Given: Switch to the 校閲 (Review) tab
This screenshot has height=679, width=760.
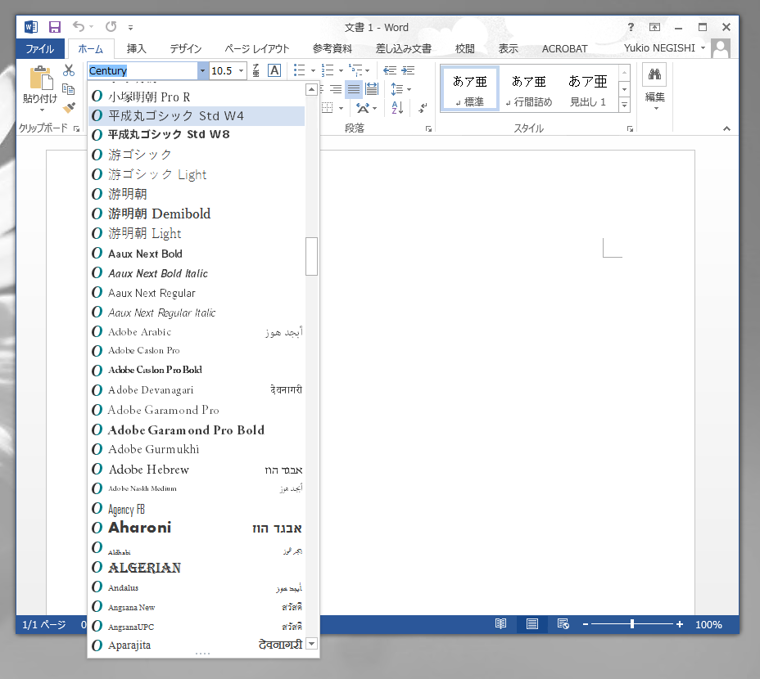Looking at the screenshot, I should click(465, 48).
